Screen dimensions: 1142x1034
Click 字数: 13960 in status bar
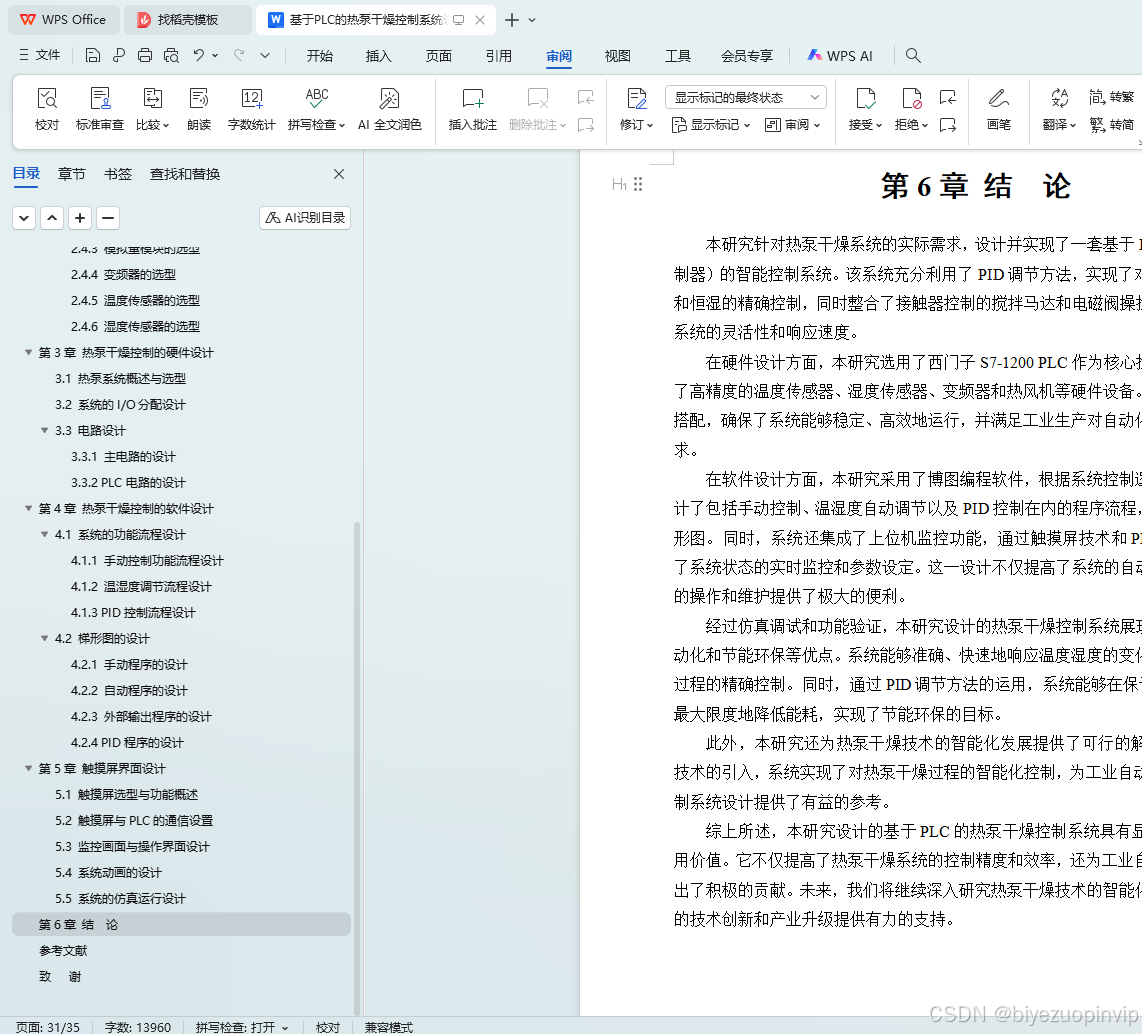(138, 1027)
